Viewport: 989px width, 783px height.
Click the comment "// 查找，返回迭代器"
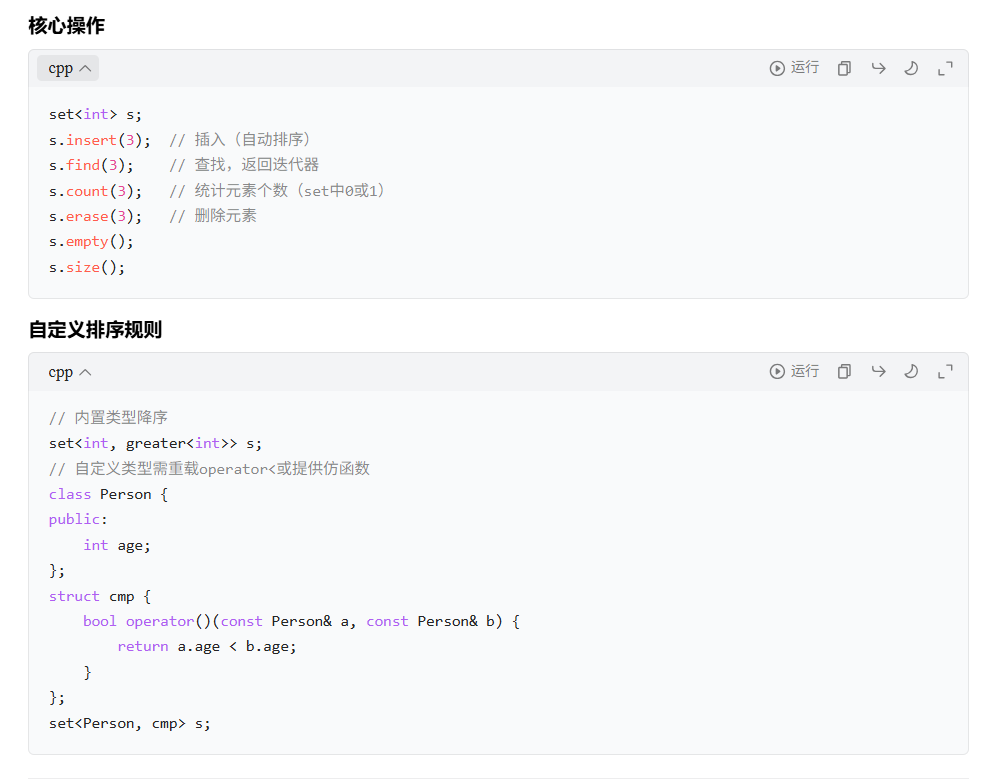coord(244,165)
